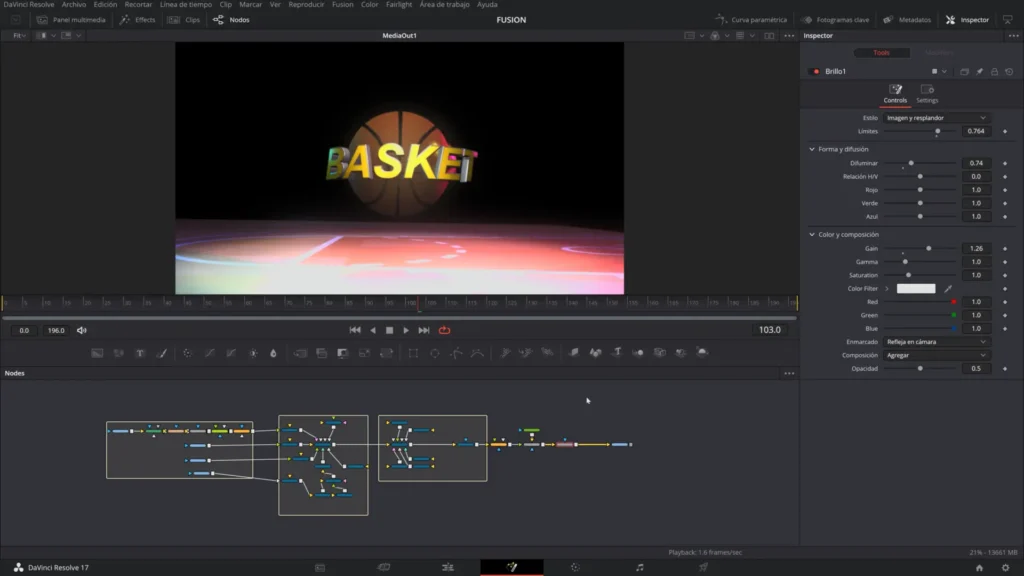This screenshot has height=576, width=1024.
Task: Open the Fusion page icon at bottom
Action: click(512, 567)
